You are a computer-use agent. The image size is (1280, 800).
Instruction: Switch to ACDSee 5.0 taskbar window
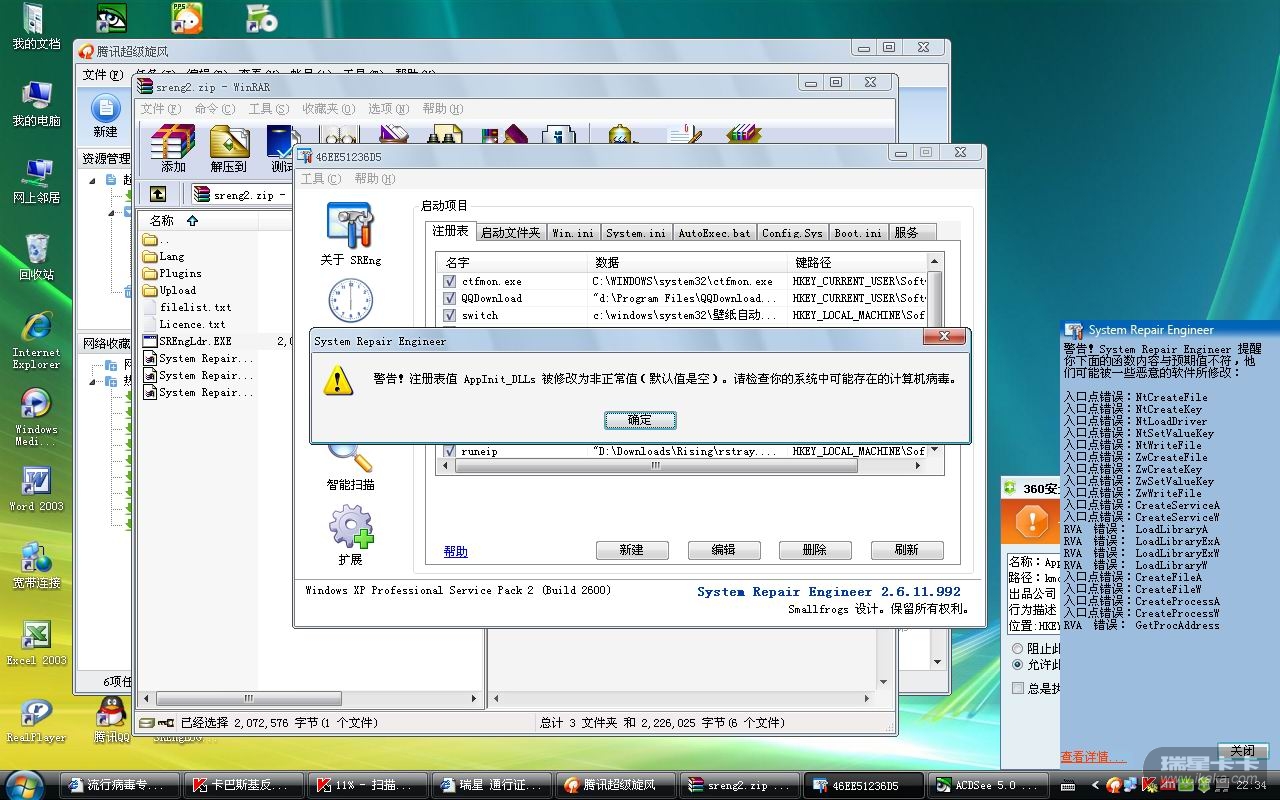coord(986,785)
